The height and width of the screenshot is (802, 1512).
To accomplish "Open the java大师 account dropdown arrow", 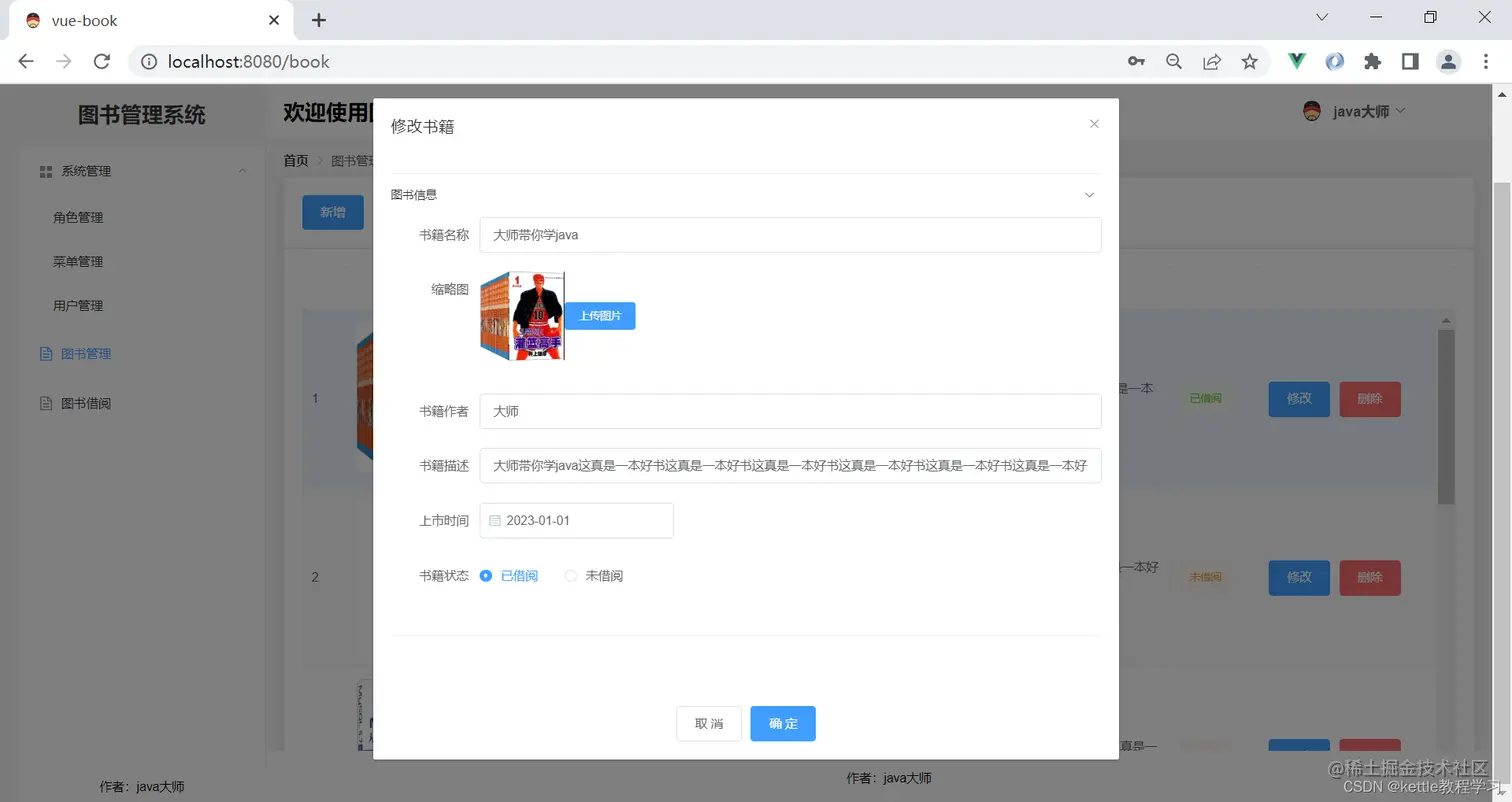I will [x=1399, y=111].
